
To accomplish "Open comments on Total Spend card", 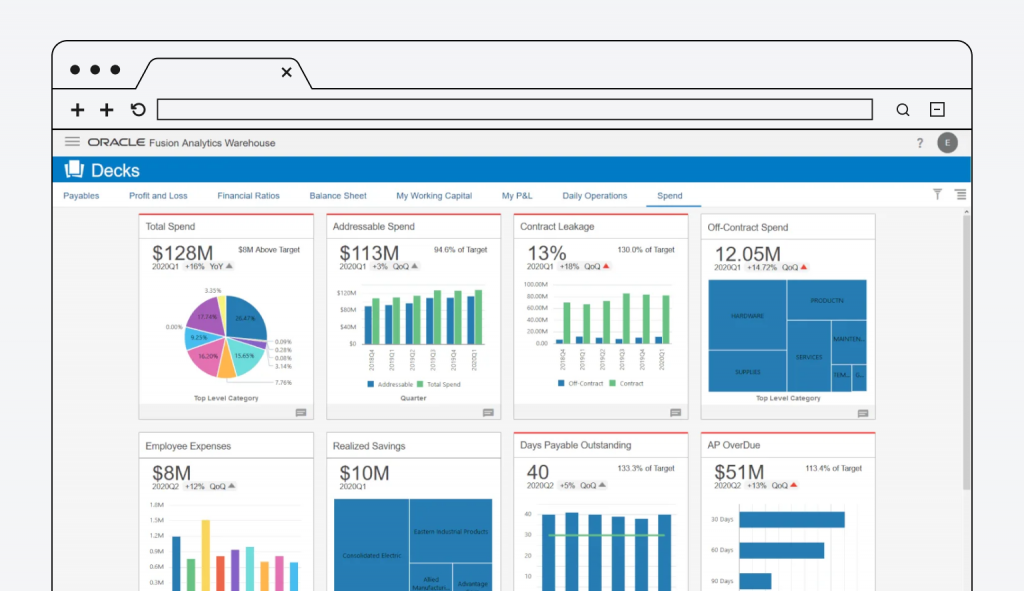I will pos(301,412).
